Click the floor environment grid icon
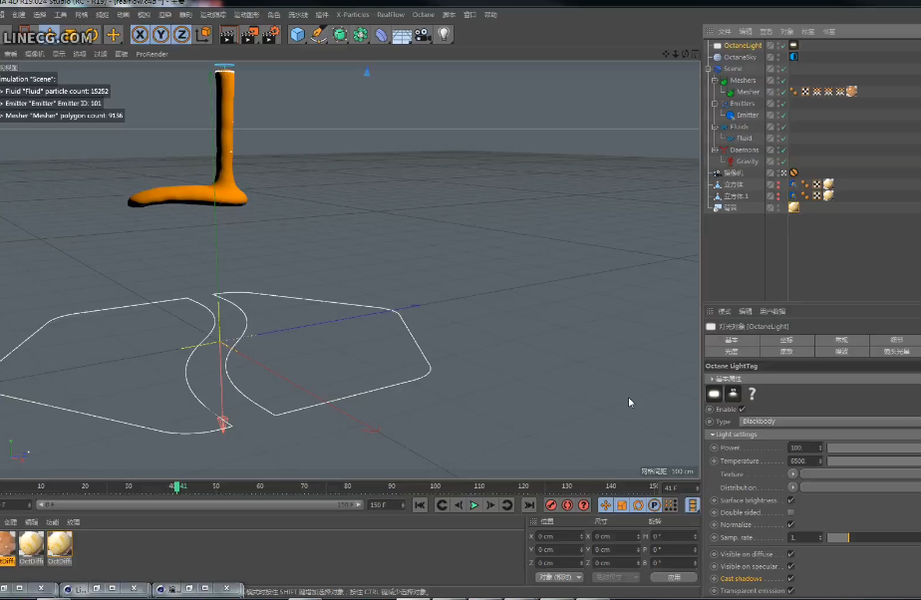 tap(402, 35)
